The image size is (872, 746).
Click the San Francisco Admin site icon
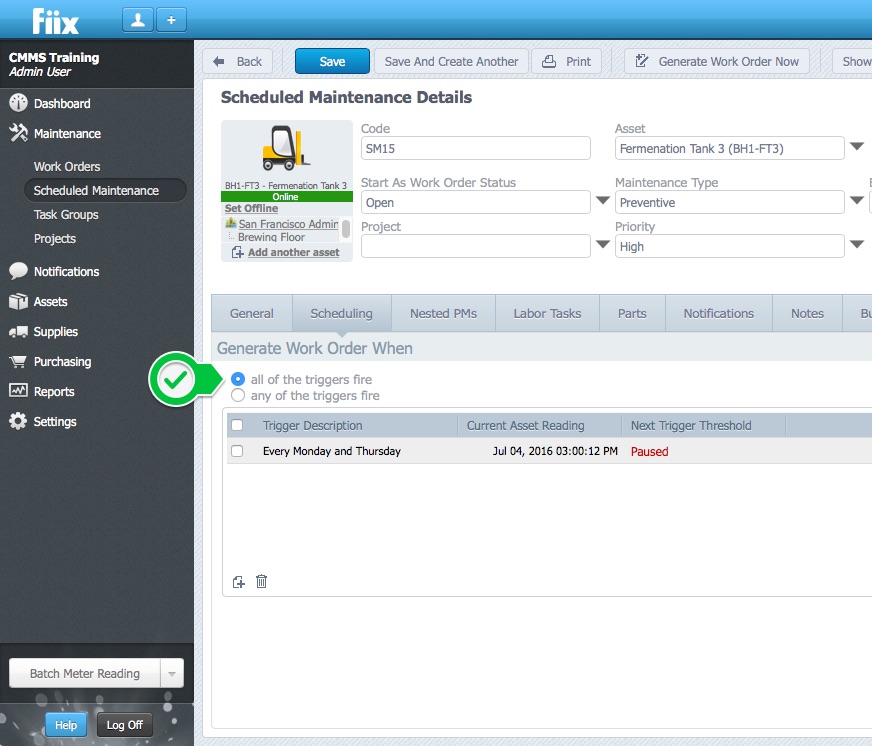tap(231, 223)
